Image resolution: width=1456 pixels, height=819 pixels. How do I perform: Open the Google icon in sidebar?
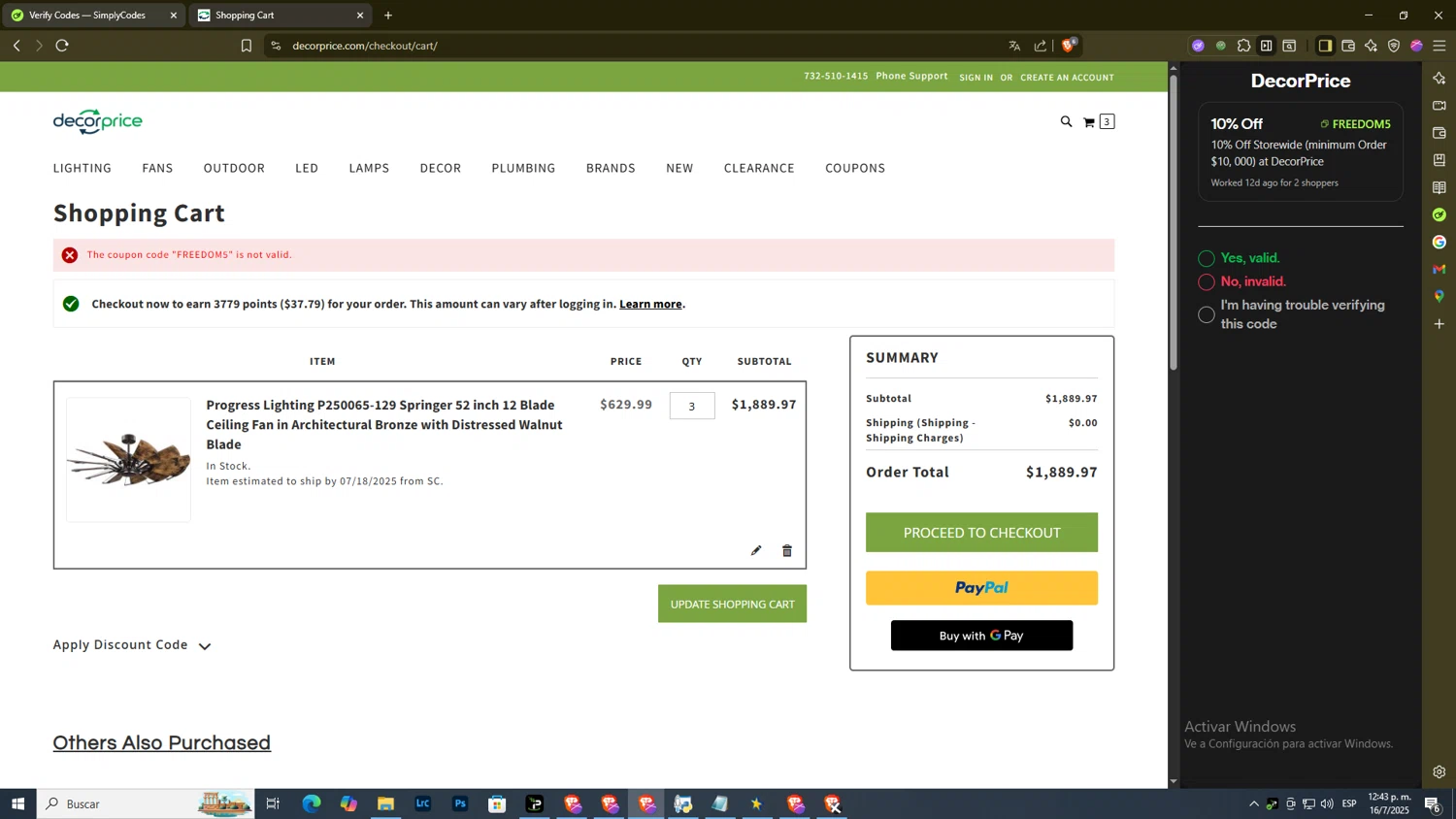click(x=1439, y=242)
